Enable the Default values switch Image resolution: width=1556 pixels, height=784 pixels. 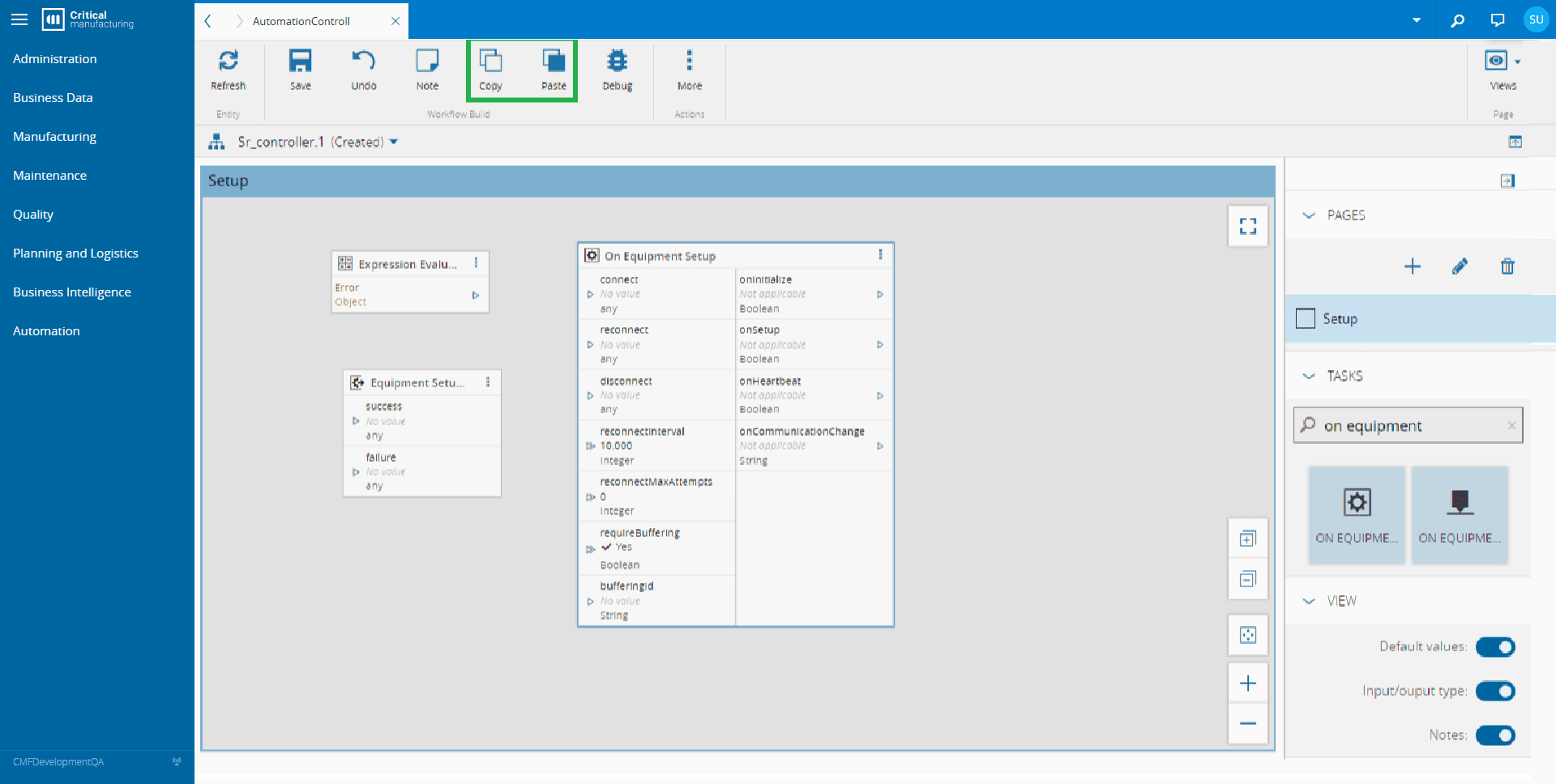pos(1495,646)
